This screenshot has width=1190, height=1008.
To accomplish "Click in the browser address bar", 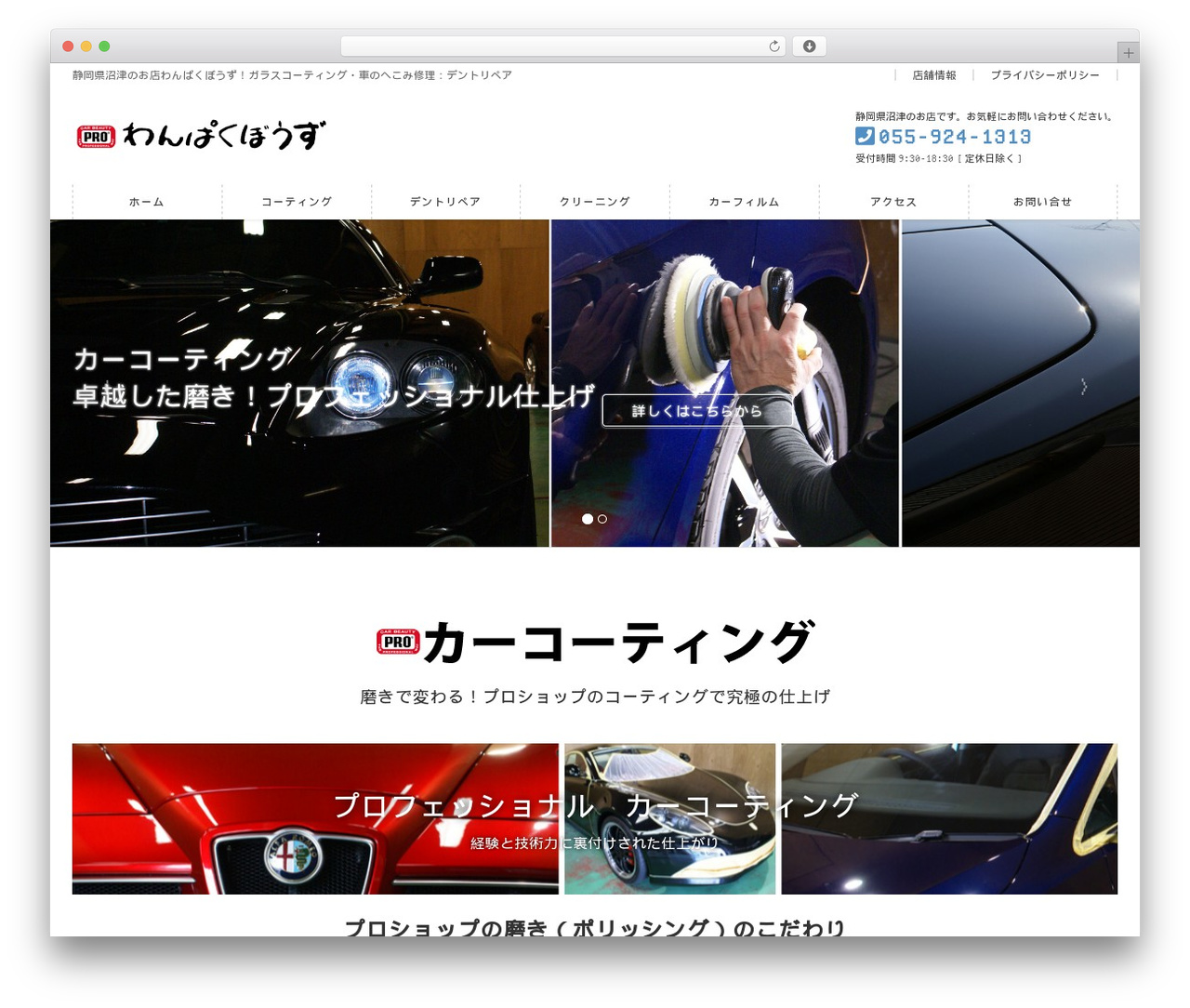I will [562, 46].
